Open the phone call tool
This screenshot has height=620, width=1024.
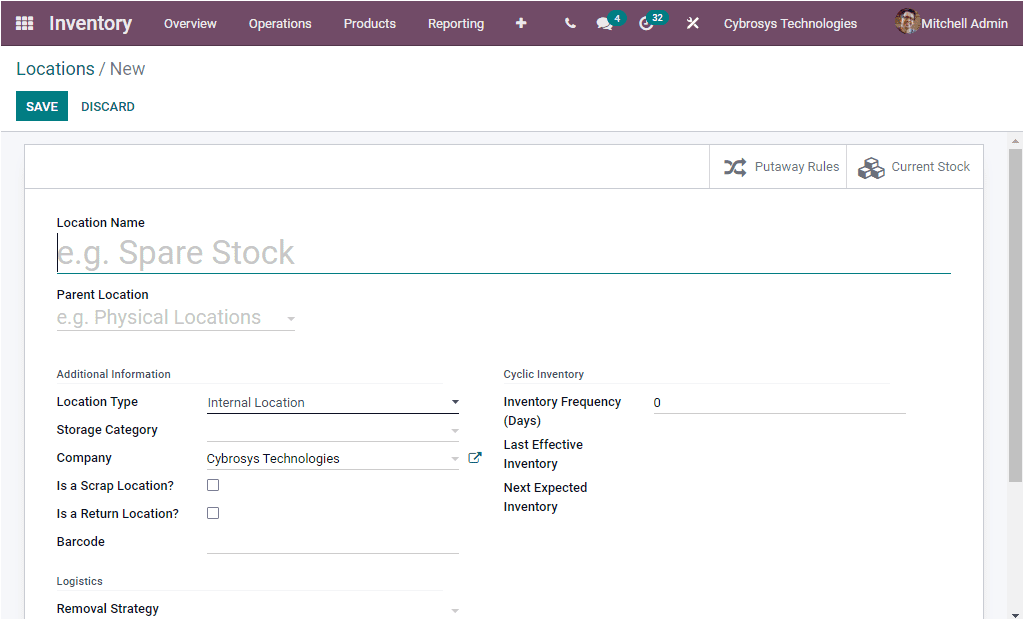(x=569, y=23)
